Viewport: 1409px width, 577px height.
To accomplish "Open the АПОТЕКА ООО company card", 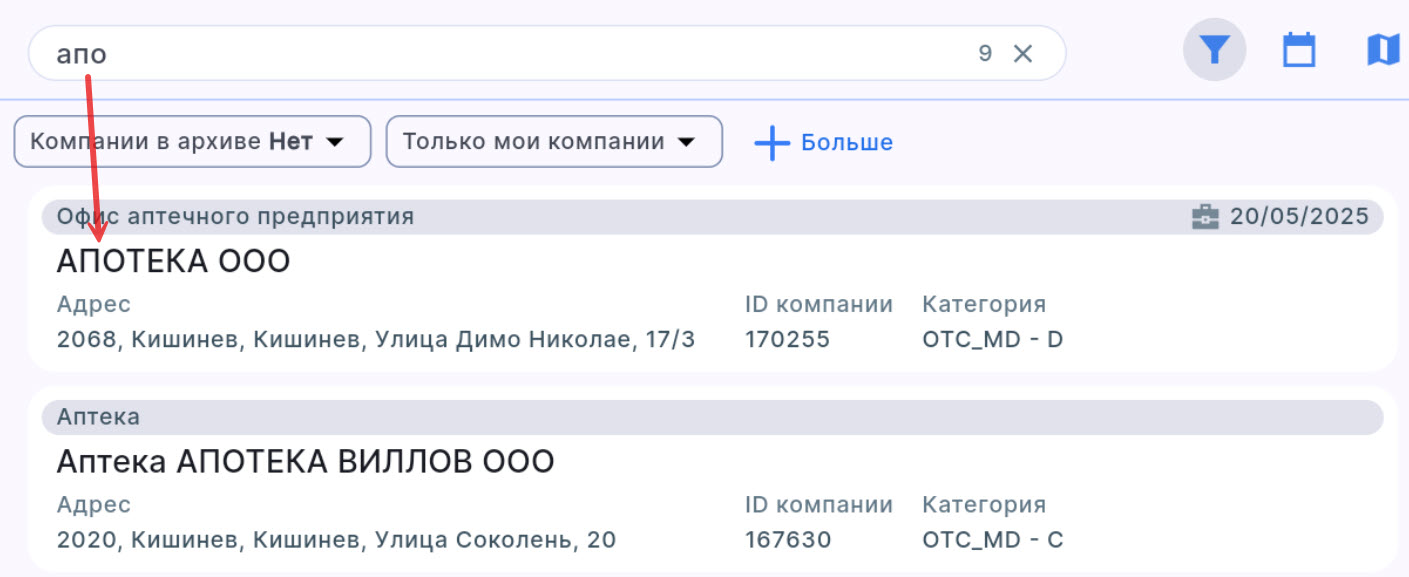I will [174, 260].
